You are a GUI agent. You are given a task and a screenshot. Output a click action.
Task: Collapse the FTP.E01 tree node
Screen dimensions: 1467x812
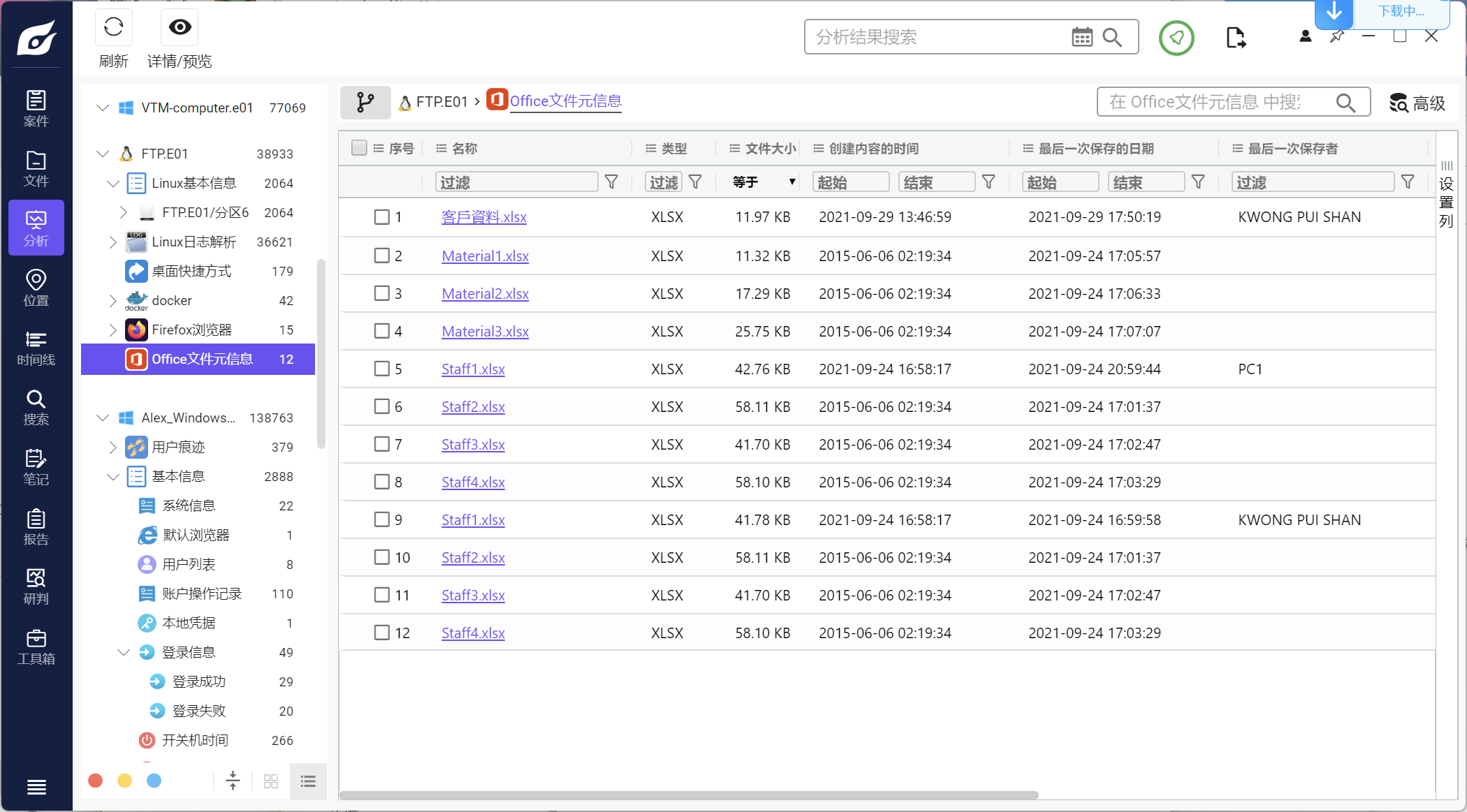click(103, 154)
